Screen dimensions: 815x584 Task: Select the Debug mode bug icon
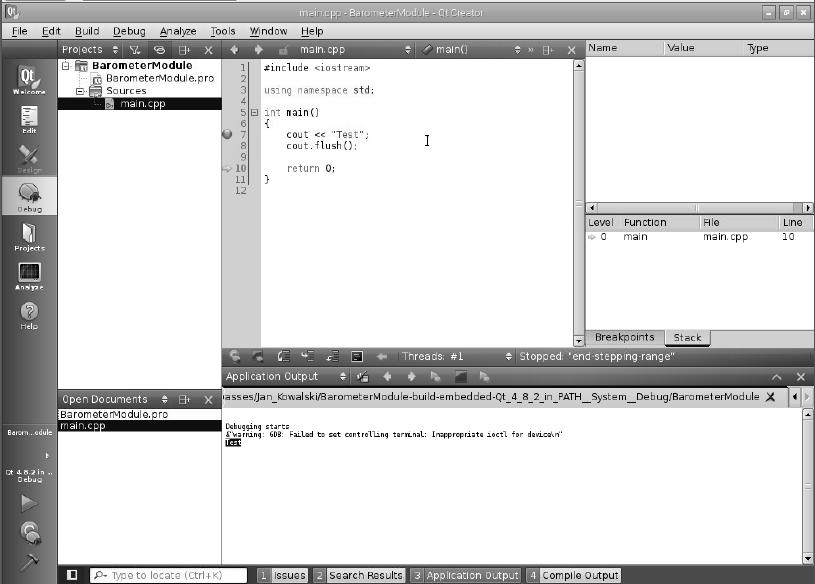[x=29, y=196]
